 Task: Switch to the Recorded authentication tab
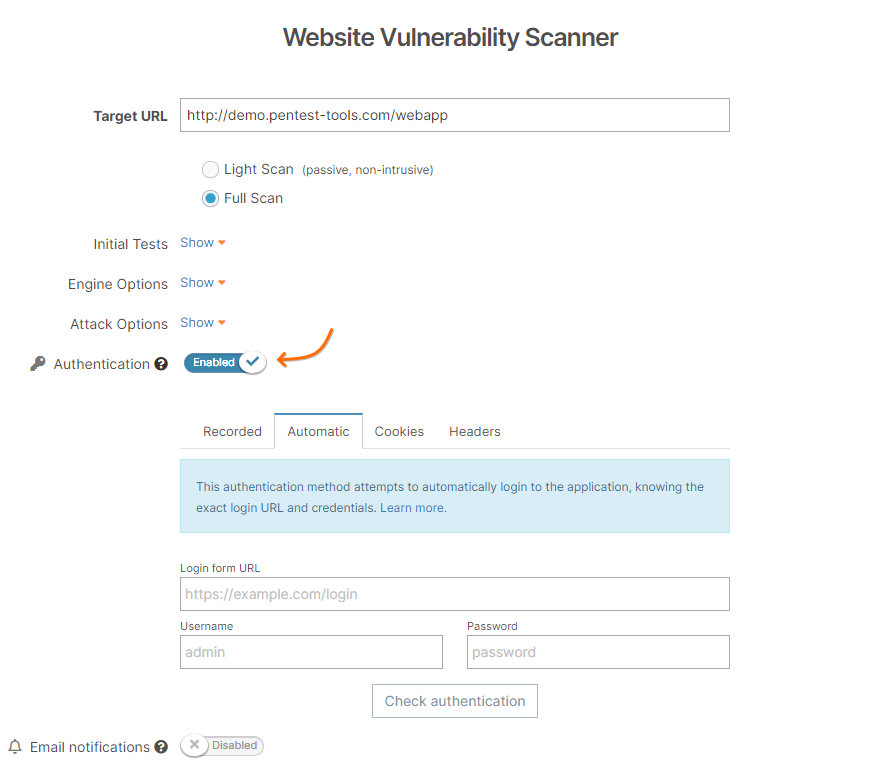pyautogui.click(x=232, y=431)
